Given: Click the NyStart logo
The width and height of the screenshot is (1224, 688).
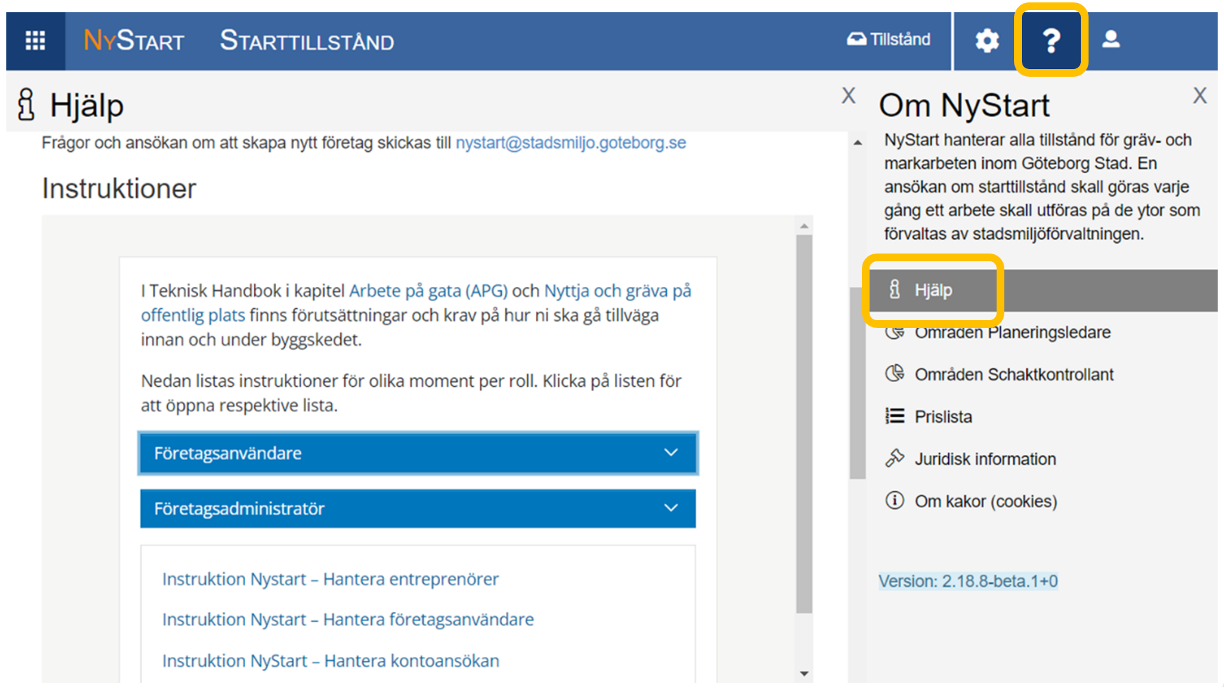Looking at the screenshot, I should (x=134, y=40).
